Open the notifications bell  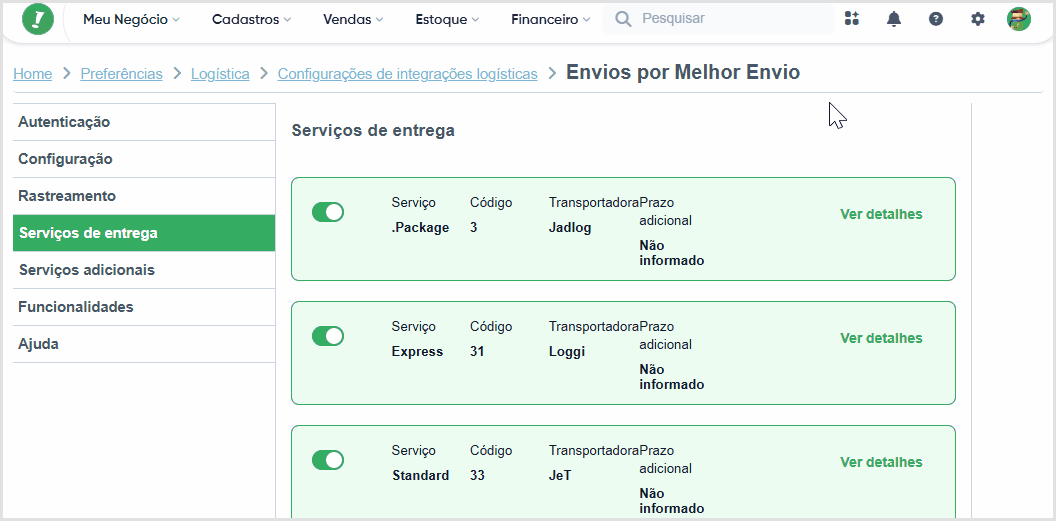click(x=894, y=19)
